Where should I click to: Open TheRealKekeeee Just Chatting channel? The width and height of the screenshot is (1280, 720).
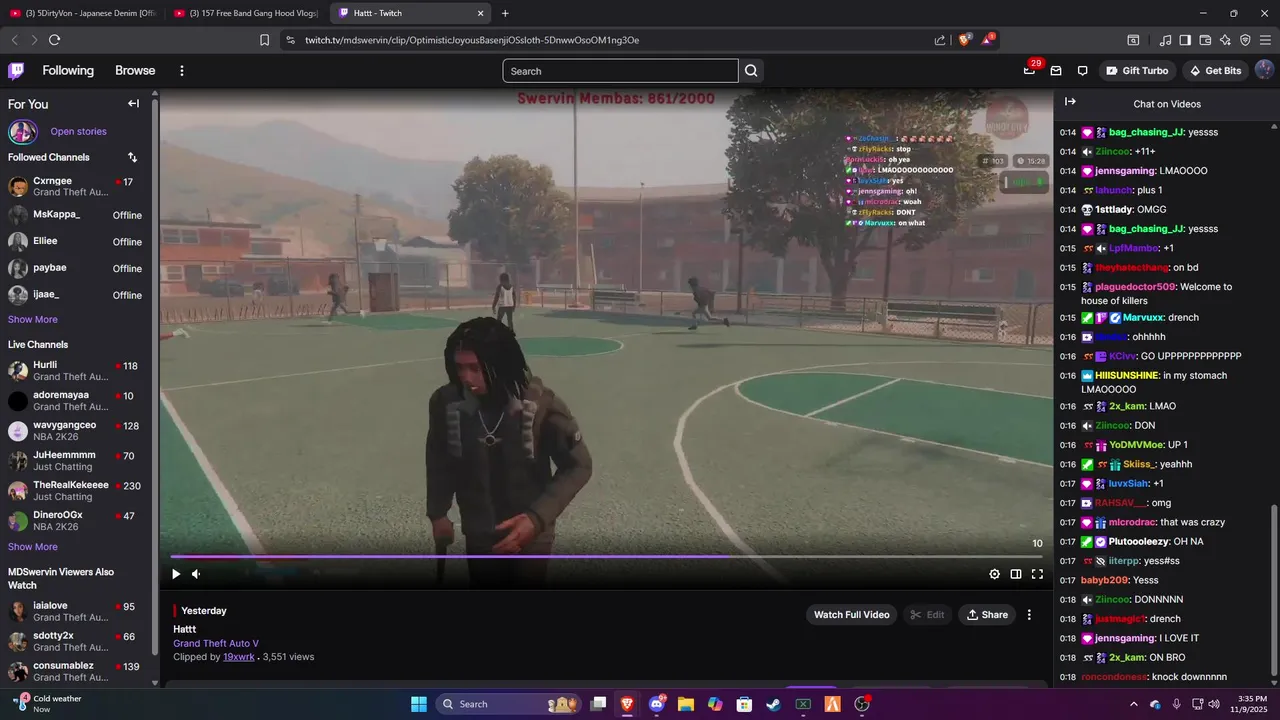click(76, 491)
